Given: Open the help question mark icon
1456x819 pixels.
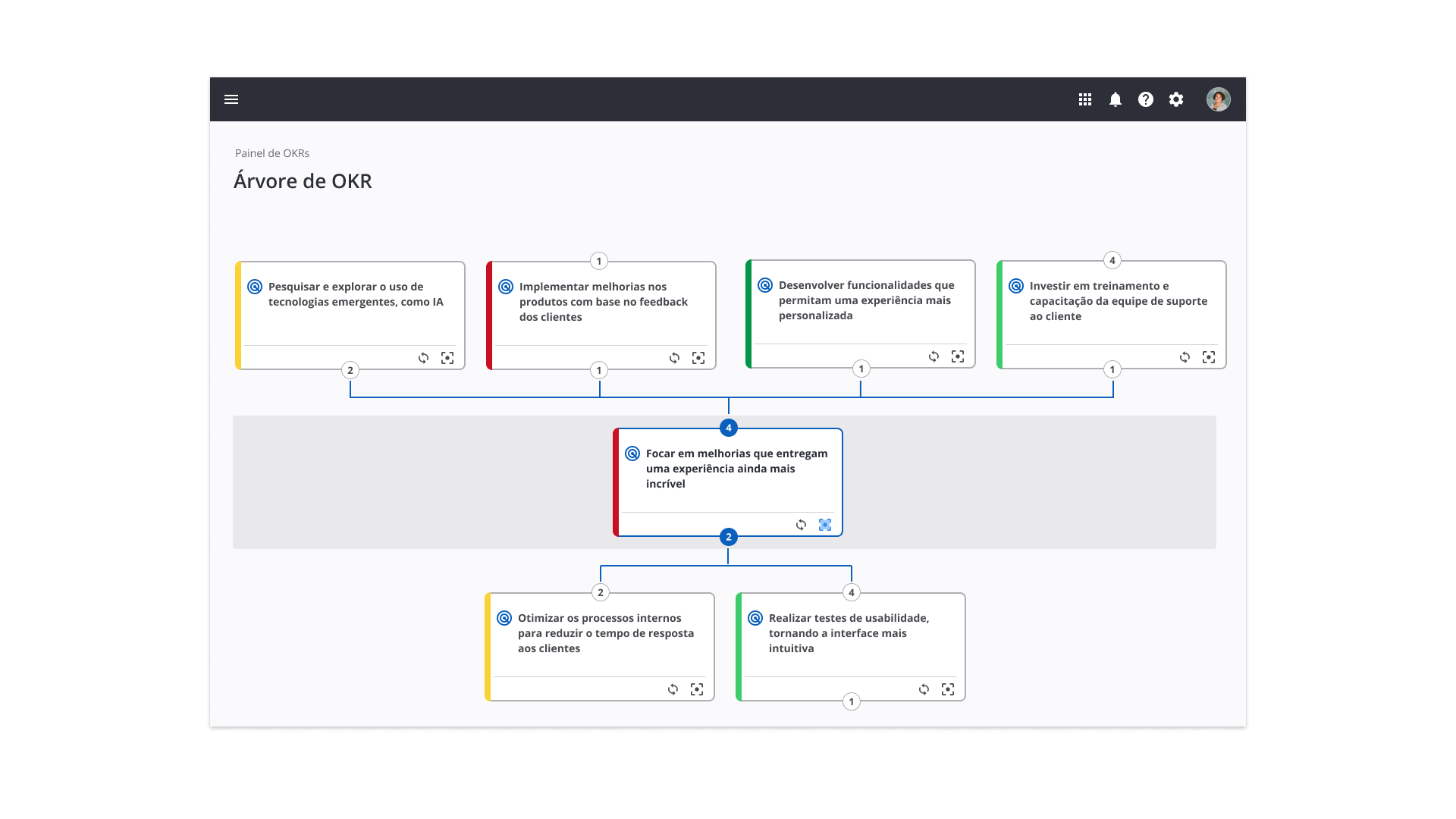Looking at the screenshot, I should [x=1146, y=99].
